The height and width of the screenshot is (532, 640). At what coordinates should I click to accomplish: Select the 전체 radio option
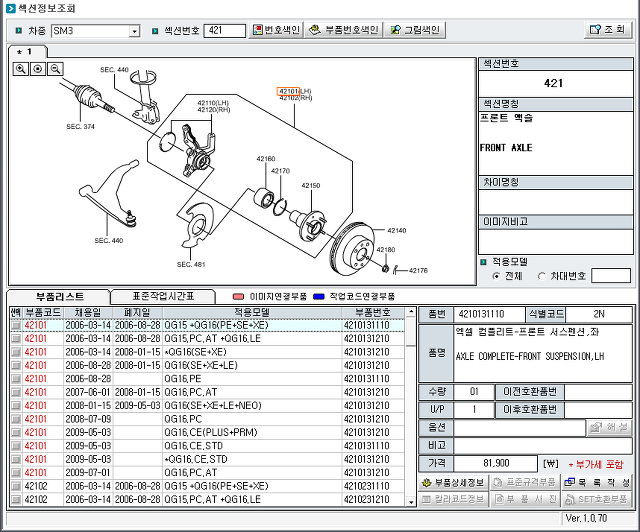[497, 276]
